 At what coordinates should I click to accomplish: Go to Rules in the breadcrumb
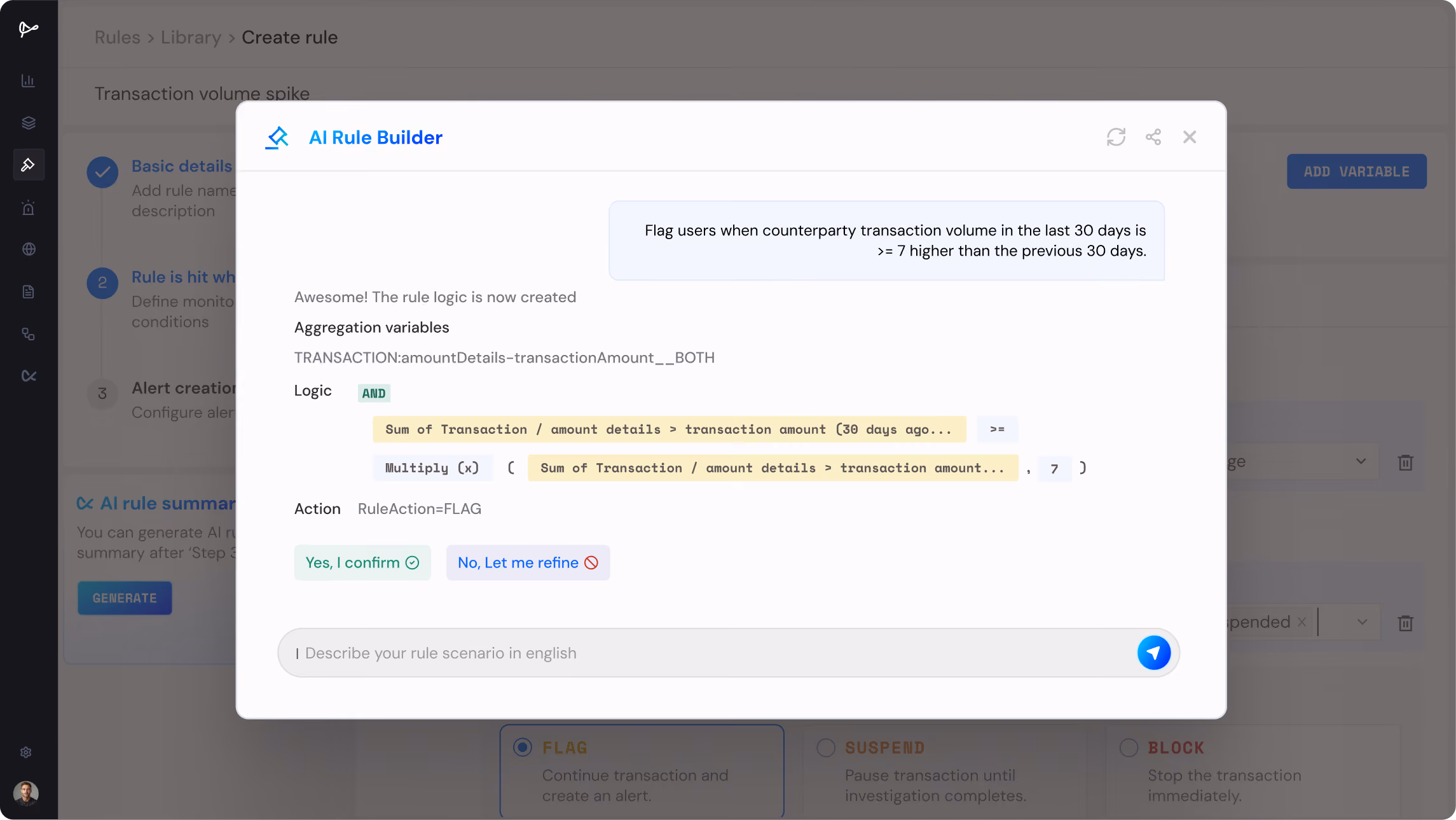click(x=117, y=38)
